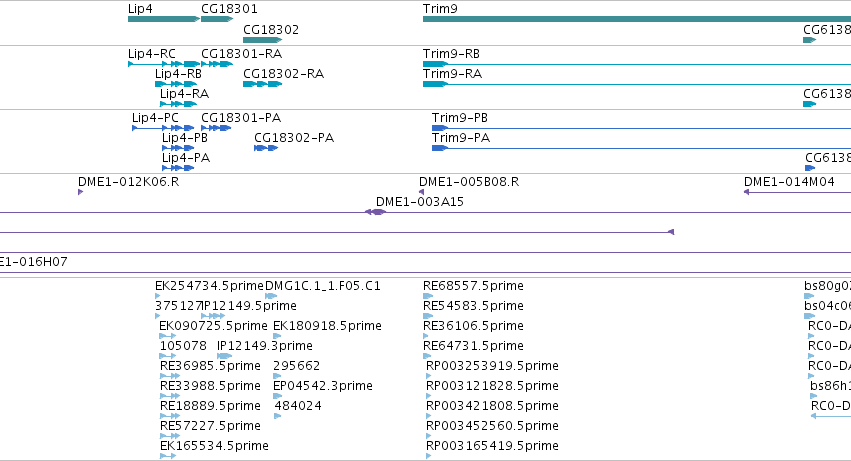The width and height of the screenshot is (851, 461).
Task: Select the DME1-014M04 clone arrow
Action: (x=797, y=192)
